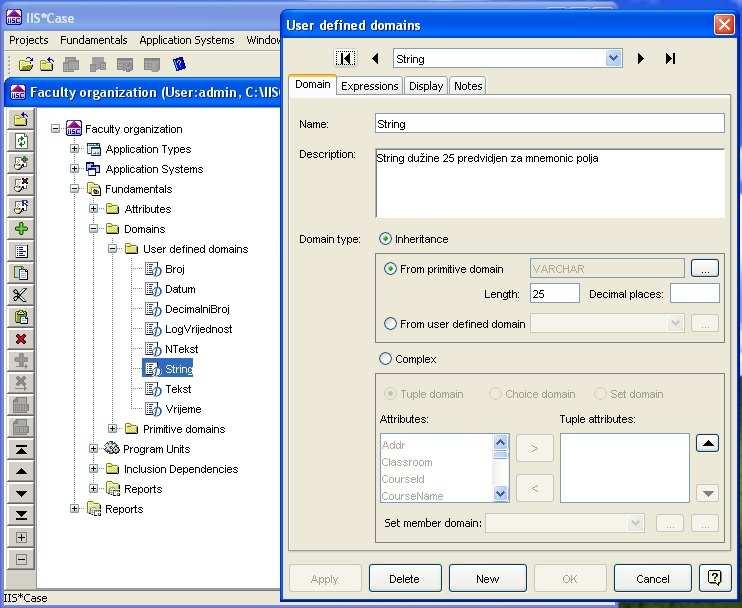742x608 pixels.
Task: Select the LogVrijednost domain
Action: point(199,329)
